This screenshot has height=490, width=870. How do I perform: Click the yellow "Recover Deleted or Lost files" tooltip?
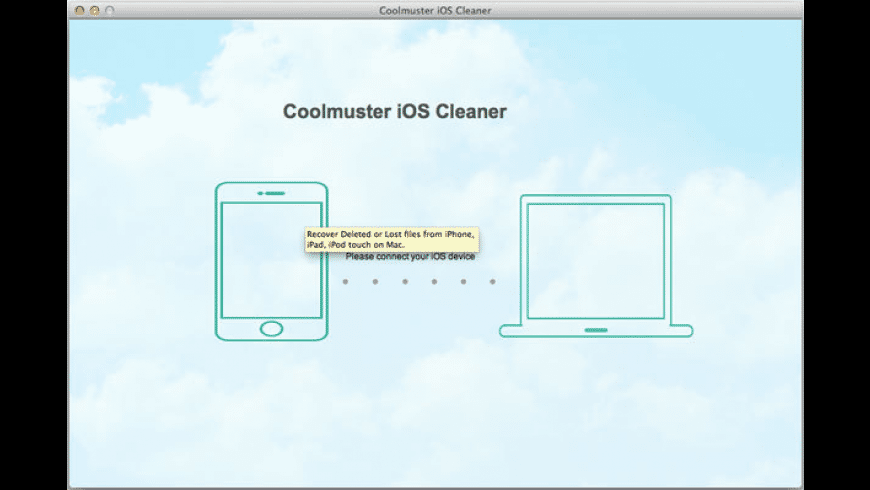(392, 239)
